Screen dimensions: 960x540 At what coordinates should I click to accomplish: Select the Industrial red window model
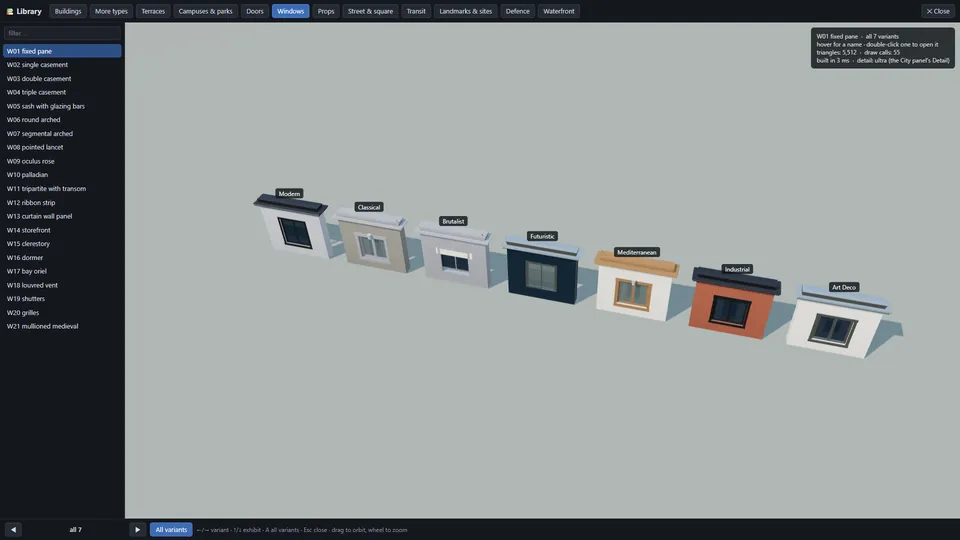pyautogui.click(x=733, y=305)
